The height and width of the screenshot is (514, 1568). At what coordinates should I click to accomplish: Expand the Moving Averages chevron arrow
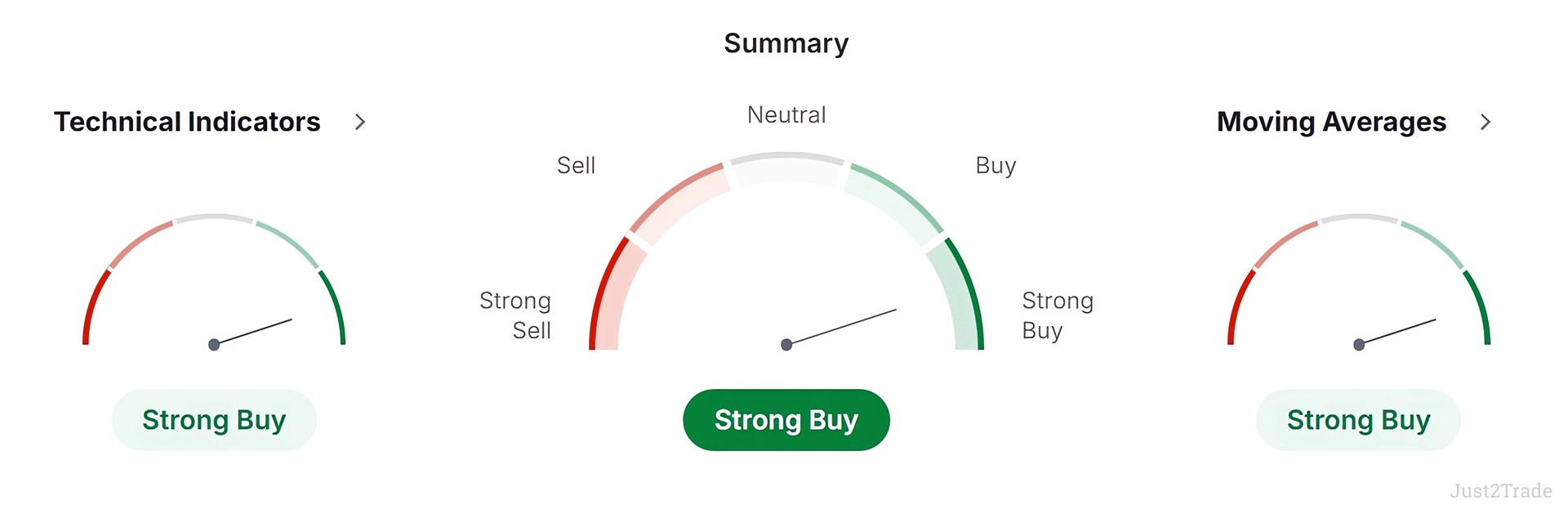[1486, 122]
